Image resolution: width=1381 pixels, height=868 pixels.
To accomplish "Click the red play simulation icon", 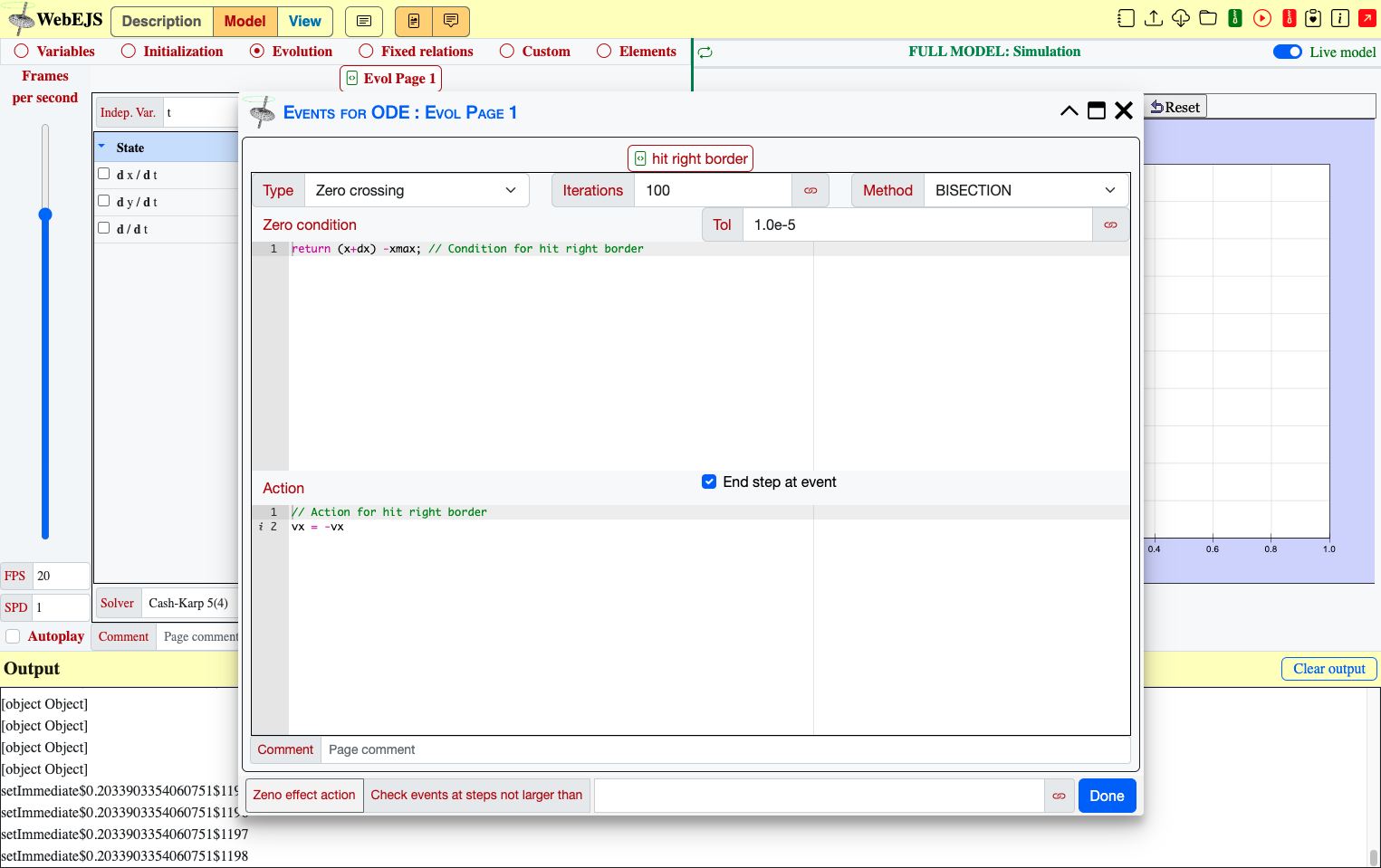I will [1261, 18].
